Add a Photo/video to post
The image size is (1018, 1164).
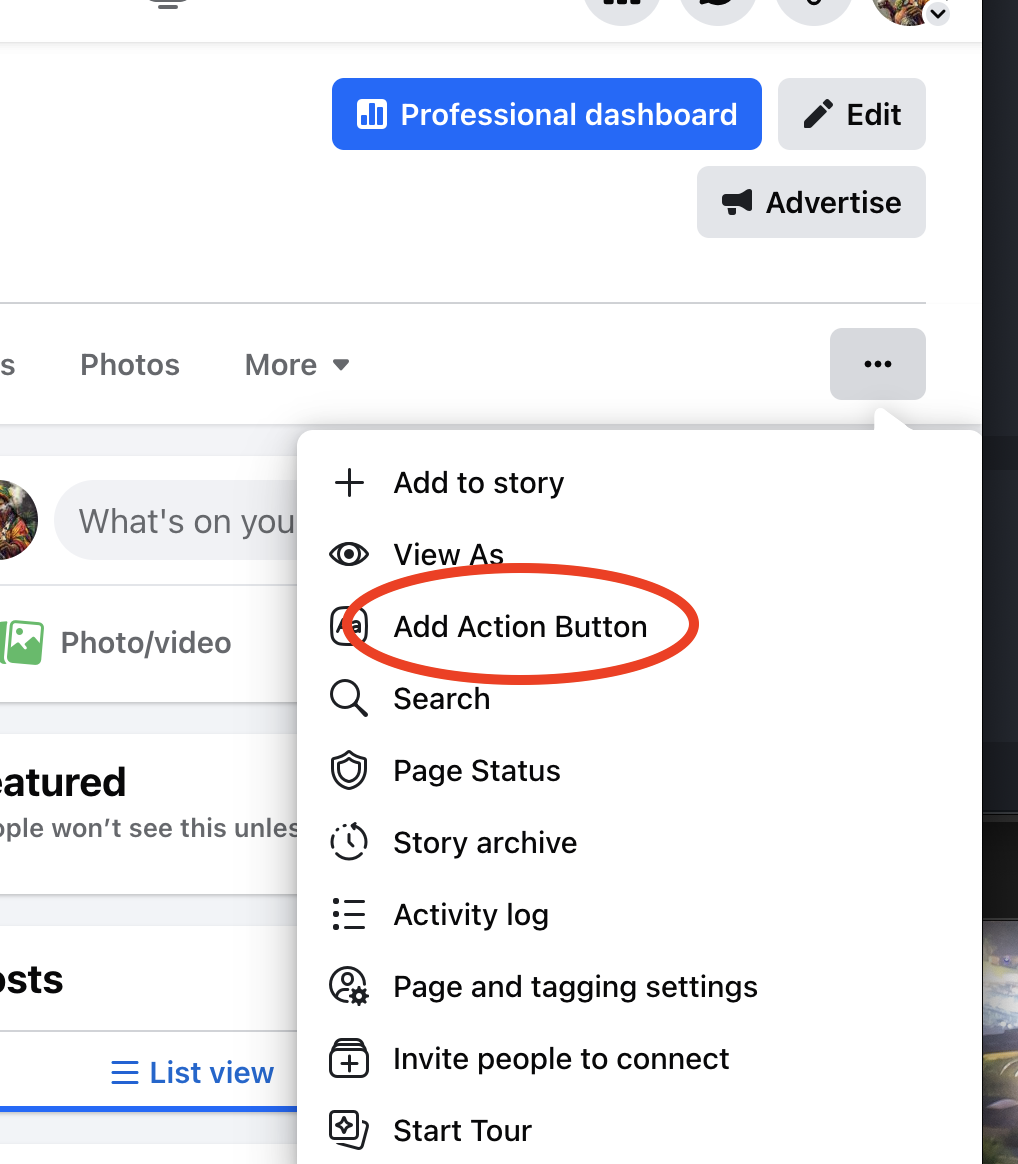120,643
